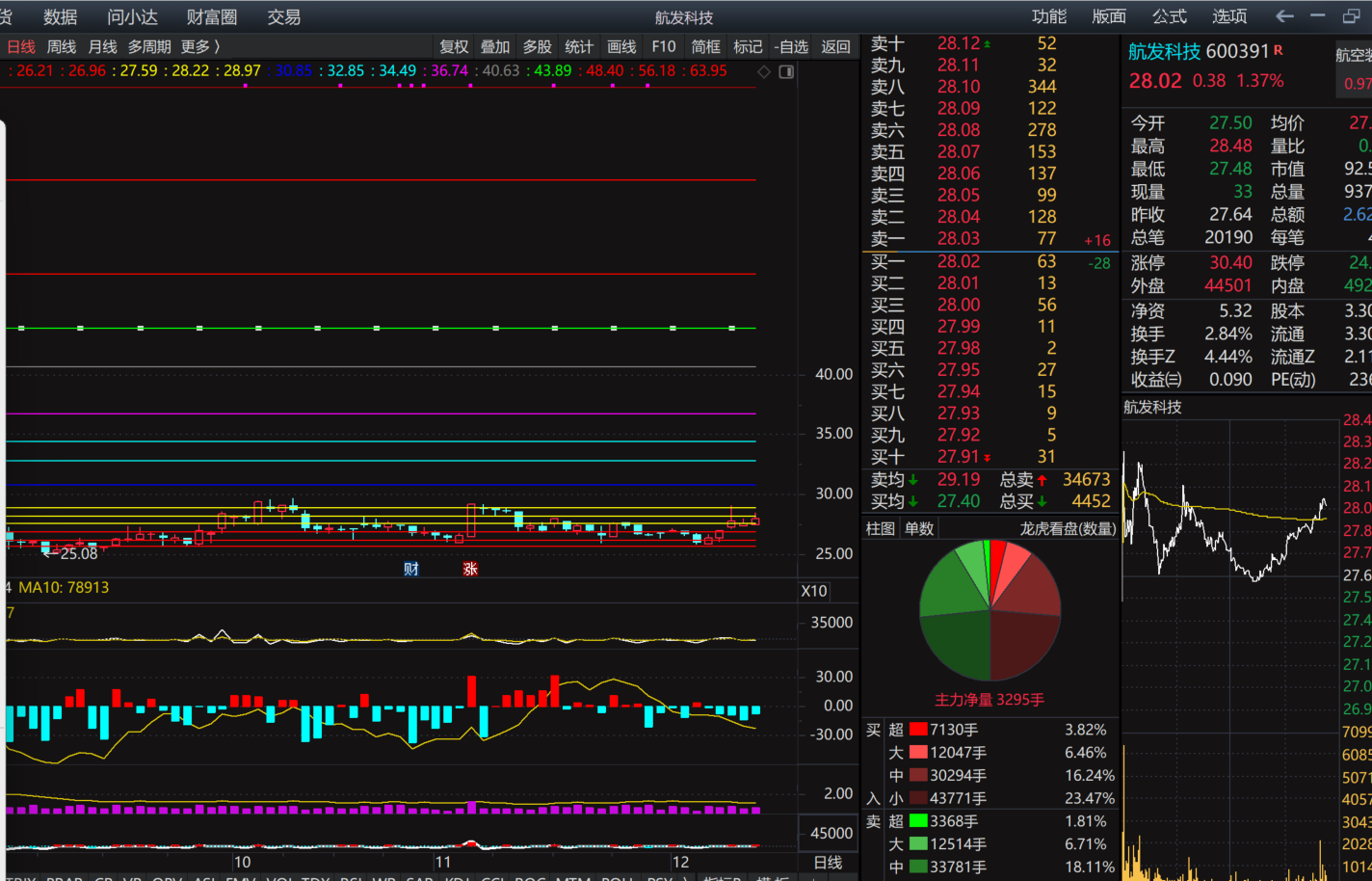Image resolution: width=1372 pixels, height=881 pixels.
Task: Open the 财富圈 menu
Action: coord(212,17)
